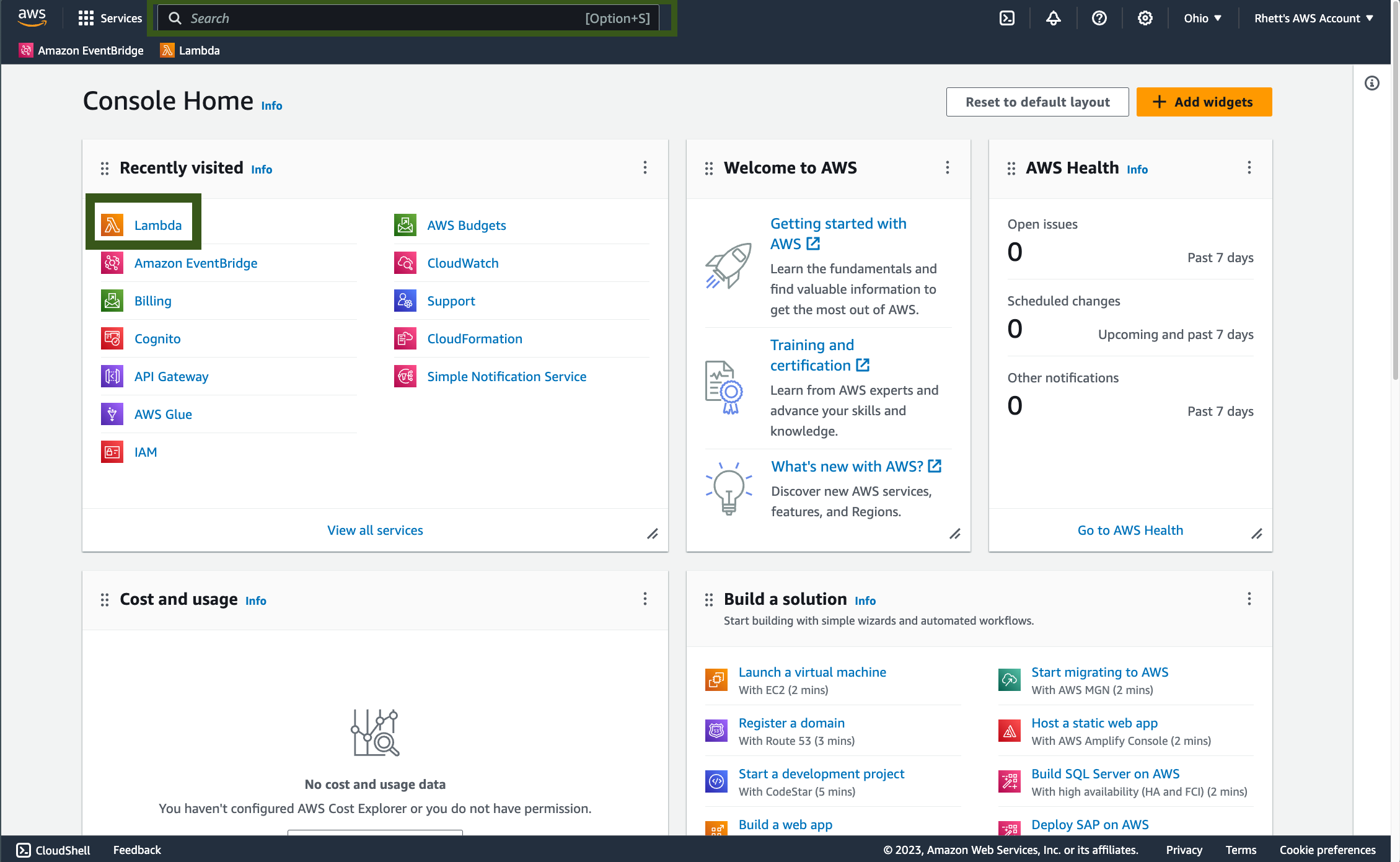This screenshot has height=862, width=1400.
Task: Open the help question mark icon
Action: pyautogui.click(x=1099, y=18)
